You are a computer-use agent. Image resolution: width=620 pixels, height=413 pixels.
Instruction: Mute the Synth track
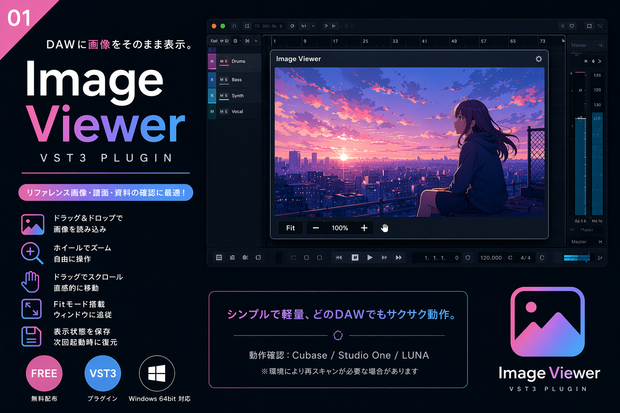pos(221,96)
